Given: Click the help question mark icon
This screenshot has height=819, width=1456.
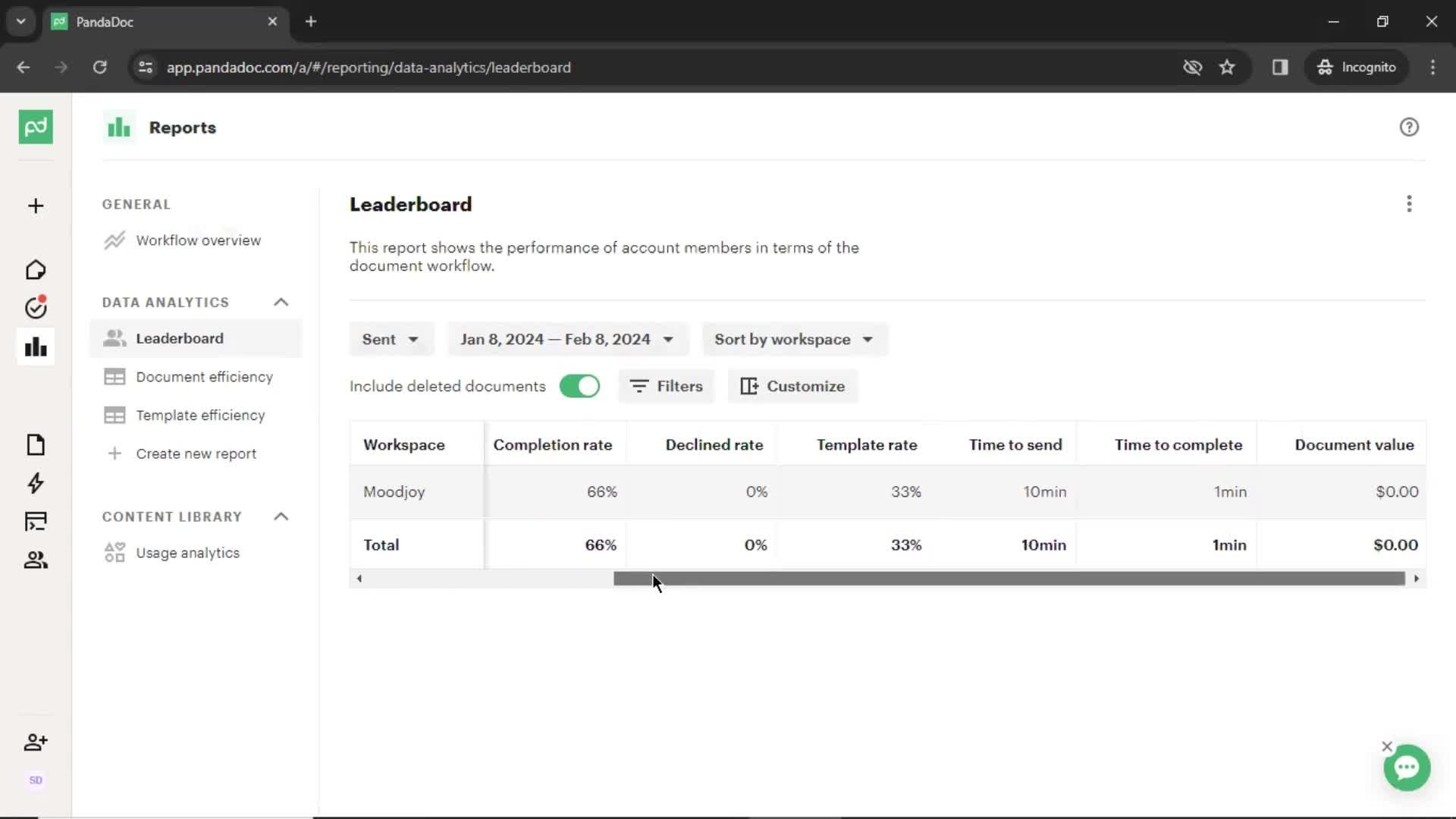Looking at the screenshot, I should (x=1409, y=127).
